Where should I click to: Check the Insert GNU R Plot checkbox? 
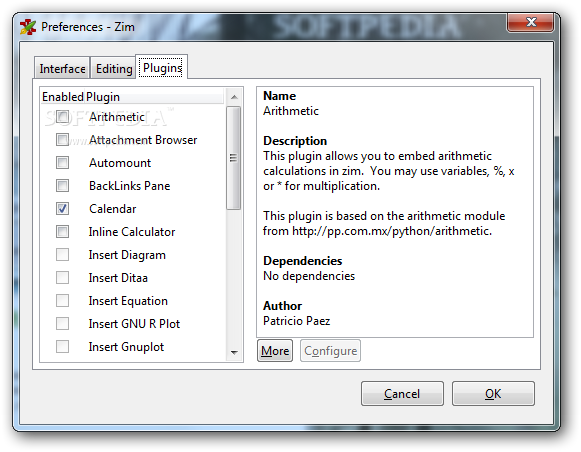point(62,323)
